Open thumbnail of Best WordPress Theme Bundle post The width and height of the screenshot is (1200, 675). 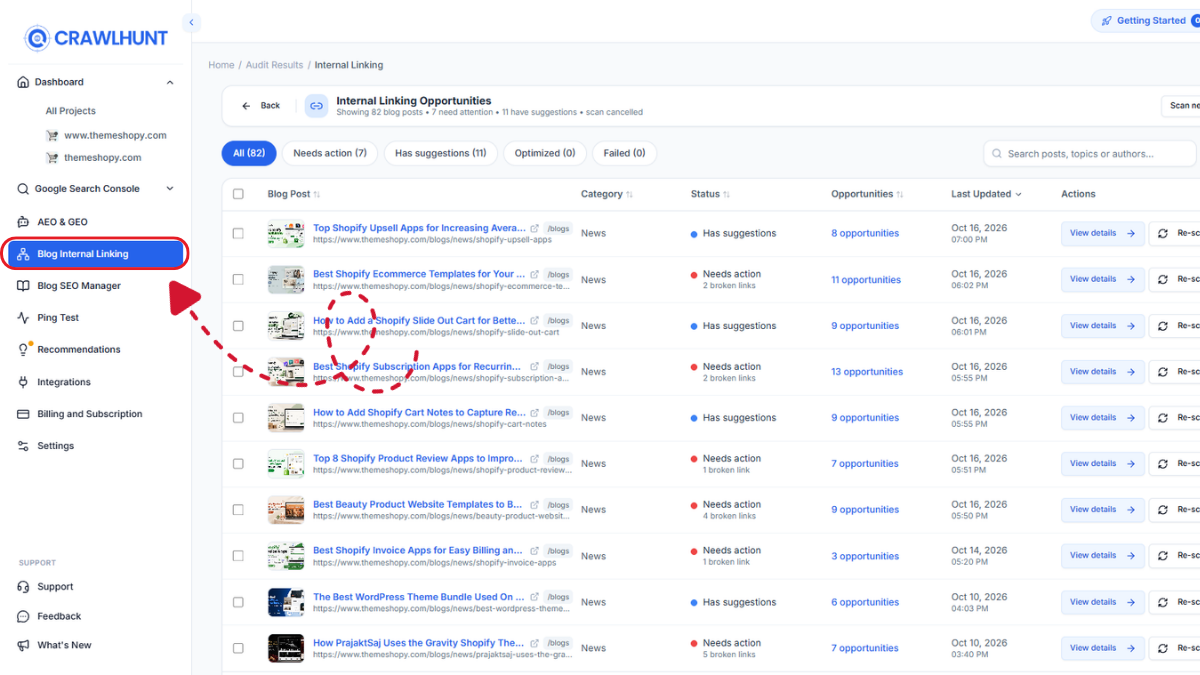[x=286, y=602]
